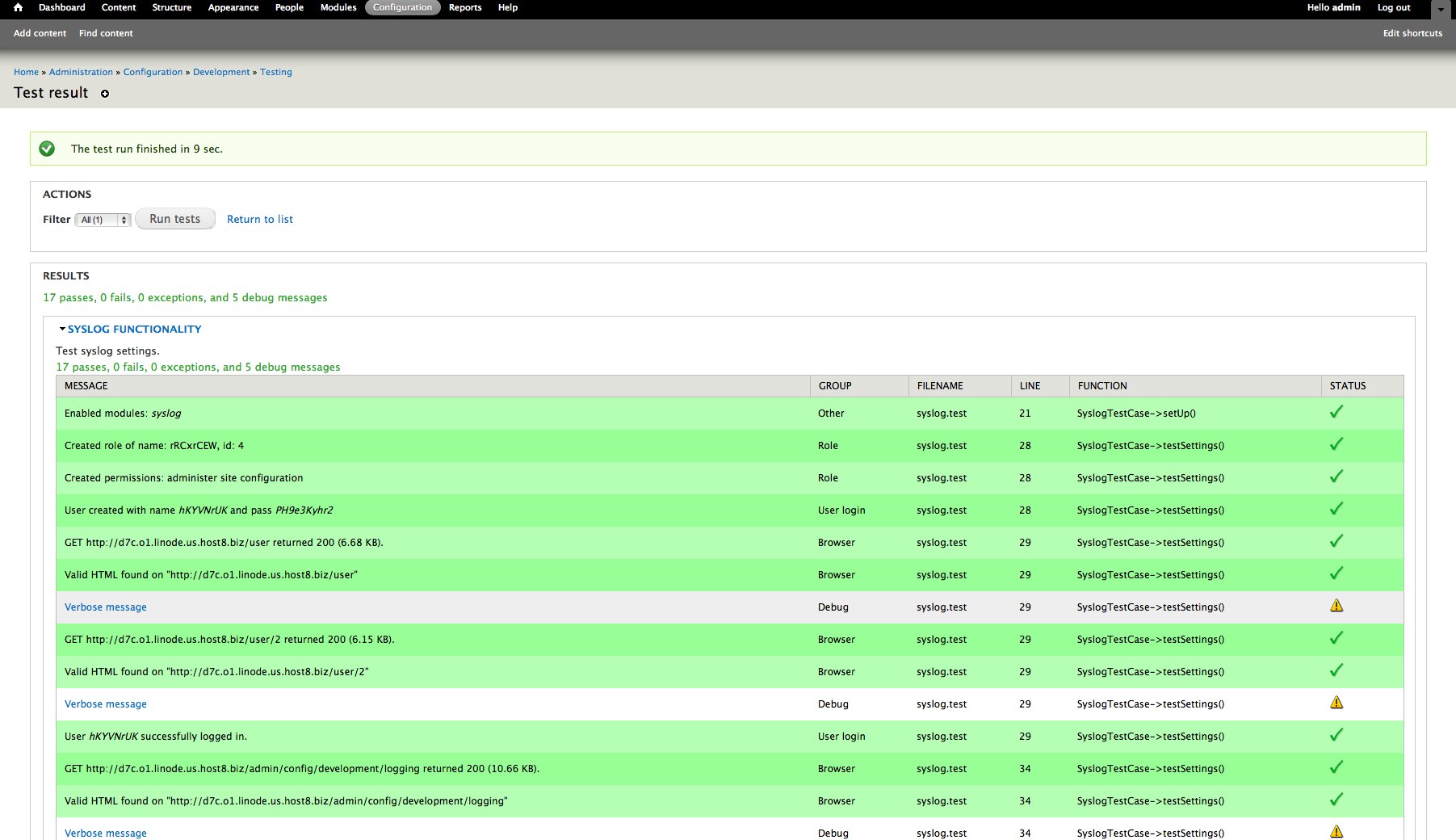
Task: Click the warning icon on the second Verbose message row
Action: pos(1336,703)
